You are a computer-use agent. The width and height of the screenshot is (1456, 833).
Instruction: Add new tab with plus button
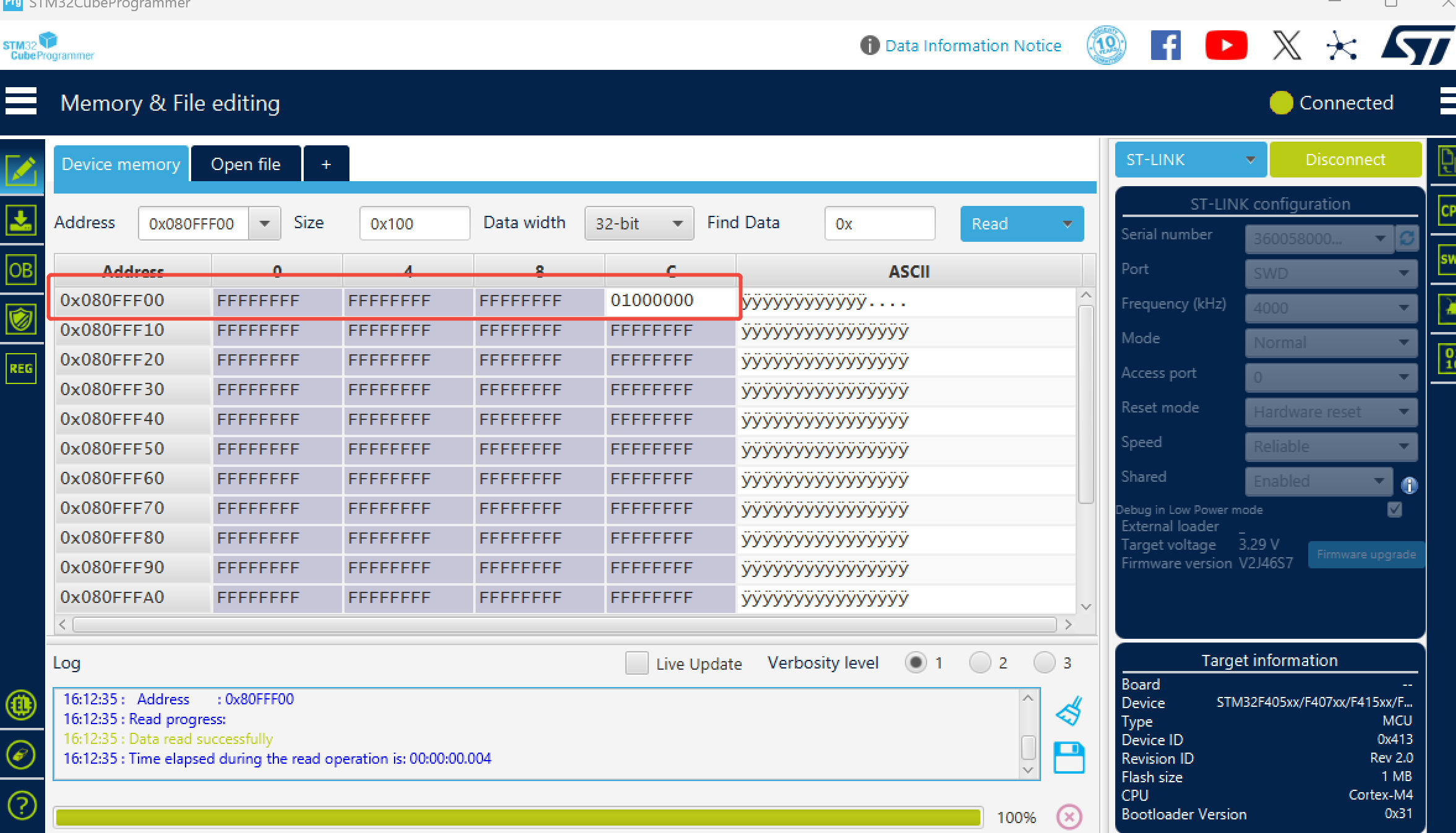pyautogui.click(x=326, y=164)
